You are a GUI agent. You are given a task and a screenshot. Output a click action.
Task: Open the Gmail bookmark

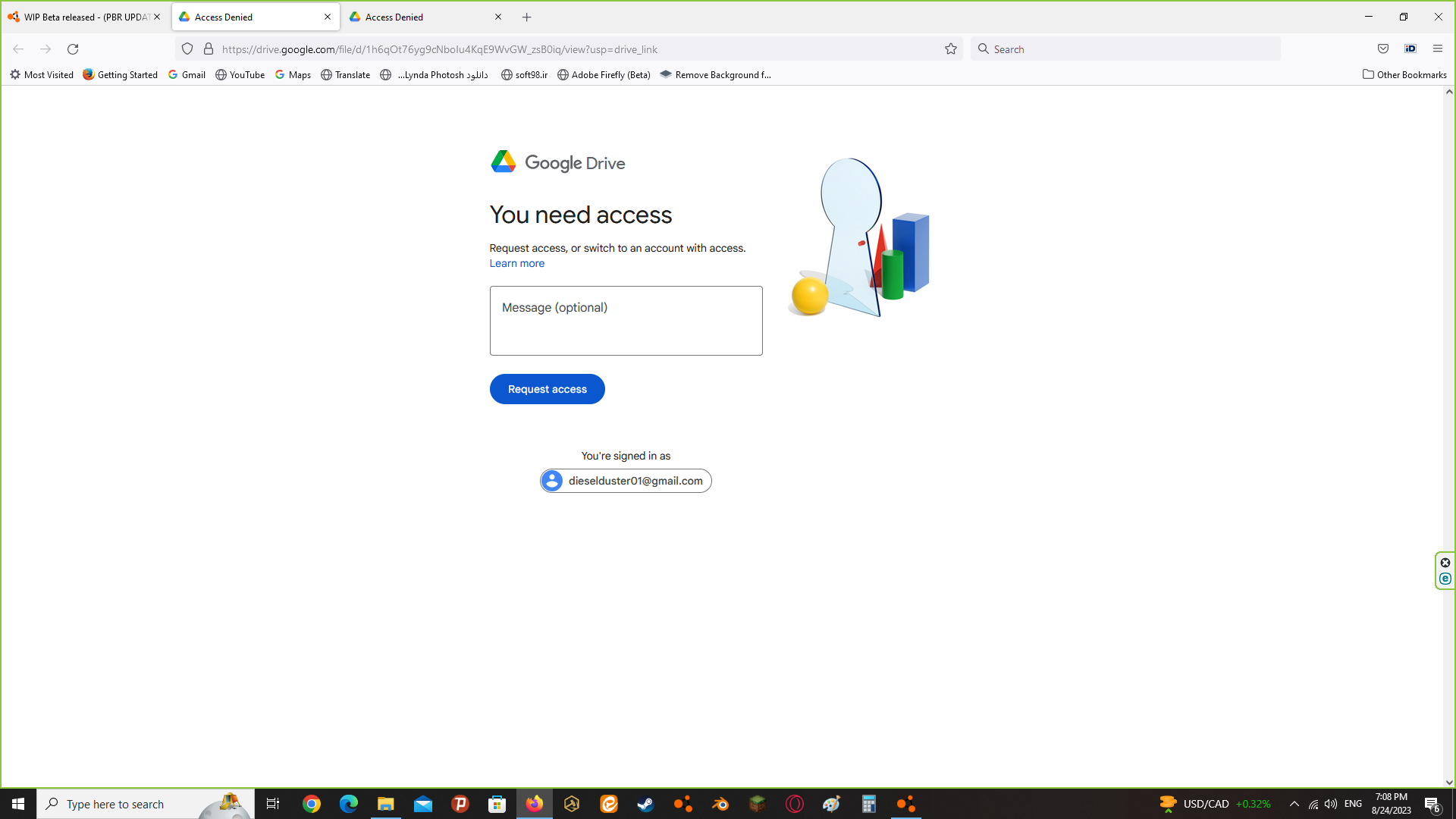coord(187,74)
